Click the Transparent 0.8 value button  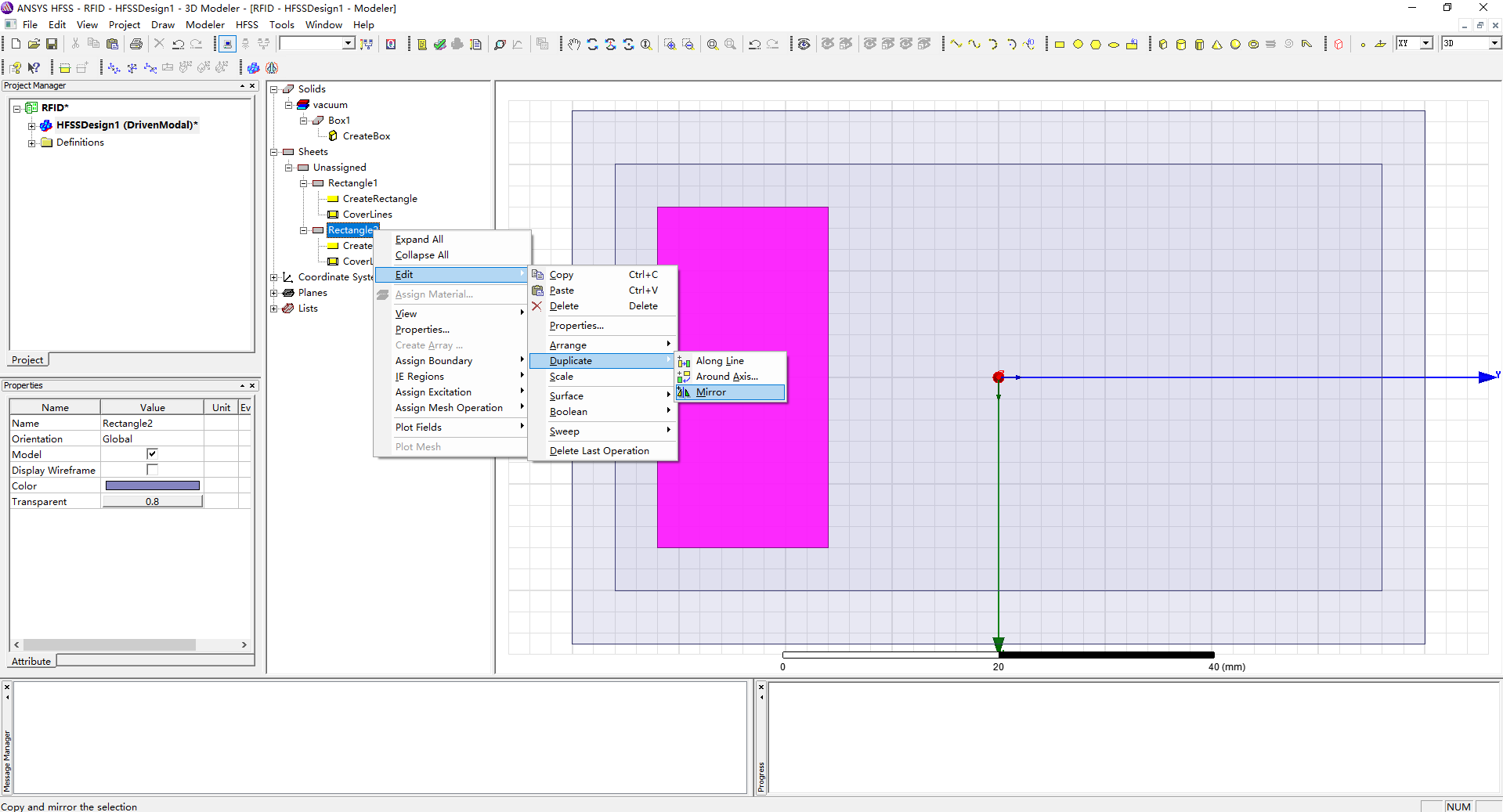152,502
